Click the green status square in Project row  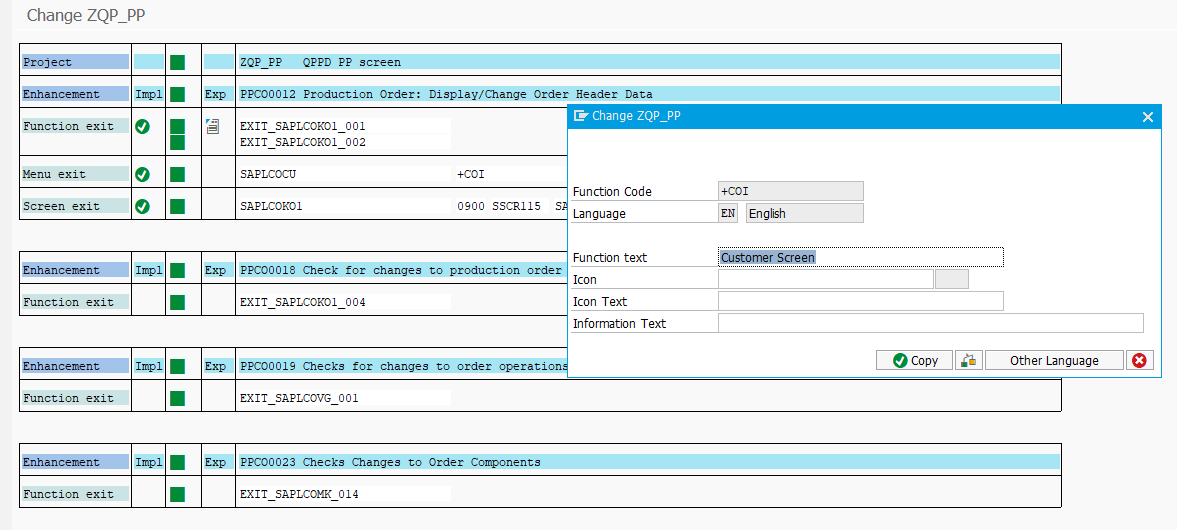coord(177,62)
